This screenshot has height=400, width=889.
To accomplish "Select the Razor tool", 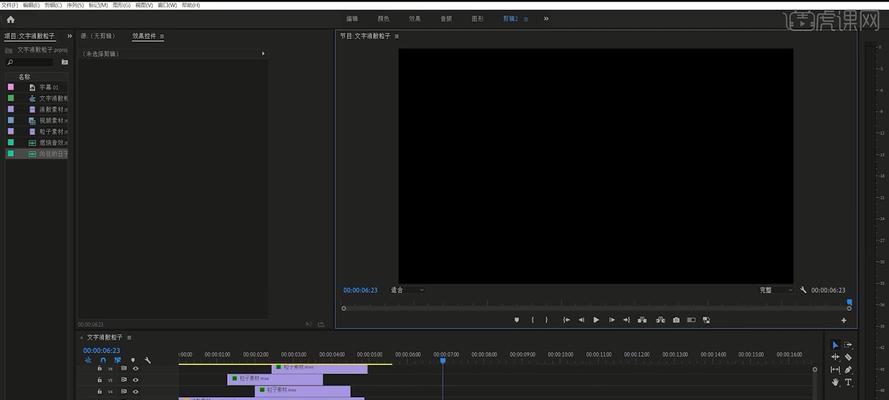I will (x=848, y=357).
